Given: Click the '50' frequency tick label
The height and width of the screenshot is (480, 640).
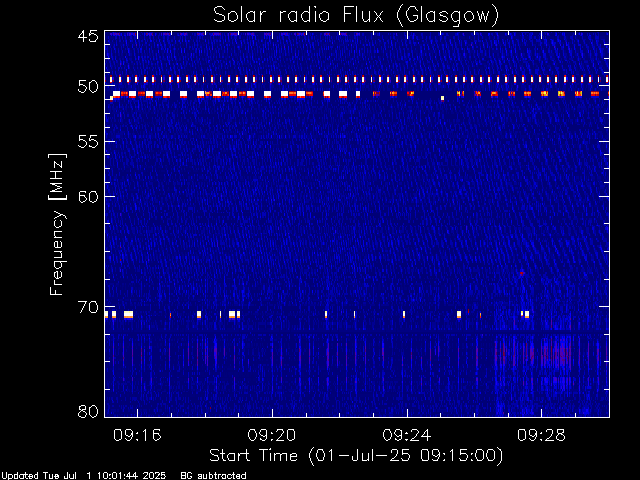Looking at the screenshot, I should [88, 87].
